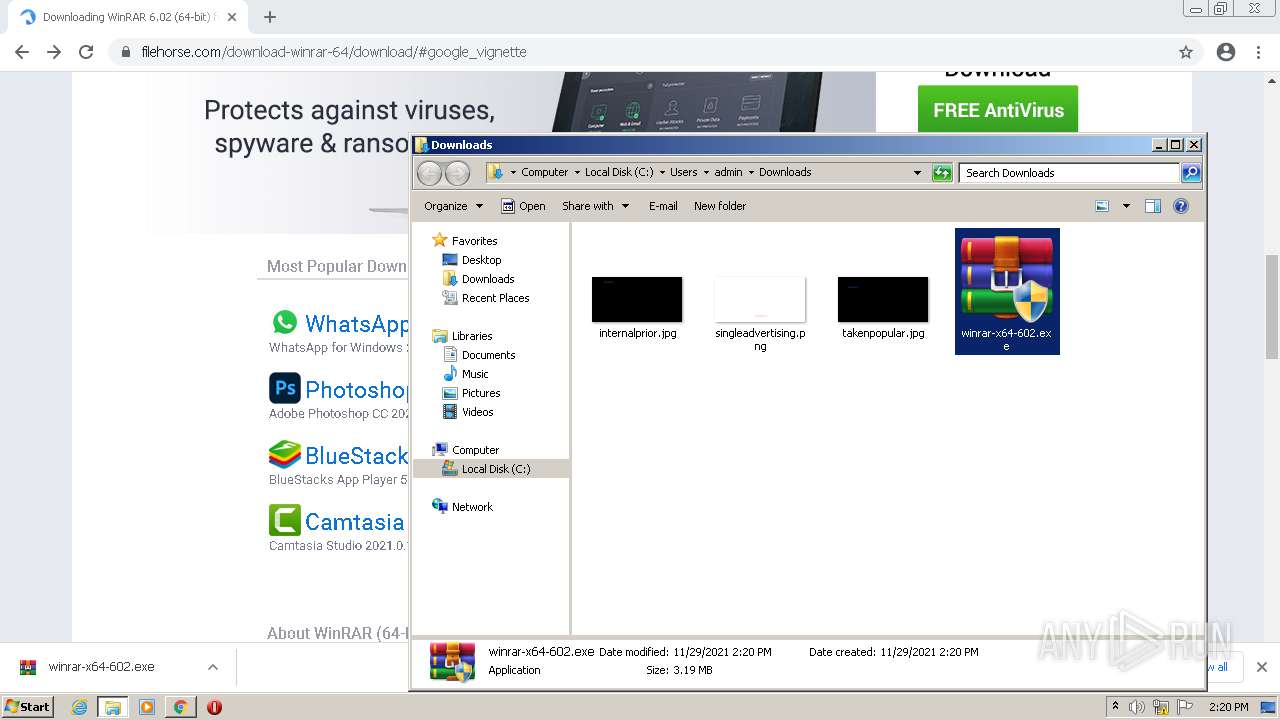Screen dimensions: 1280x720
Task: Click winrar-x64-602.exe in Chrome download bar
Action: click(102, 667)
